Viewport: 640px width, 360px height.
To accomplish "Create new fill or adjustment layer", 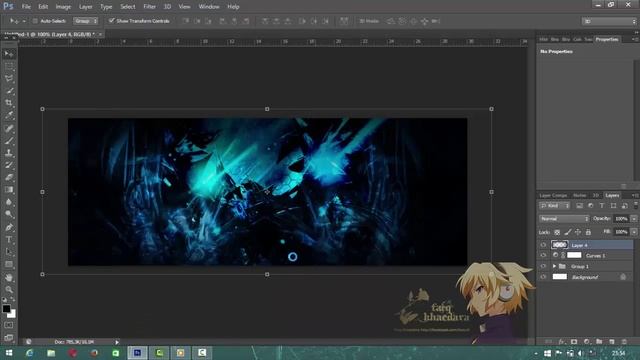I will (587, 342).
